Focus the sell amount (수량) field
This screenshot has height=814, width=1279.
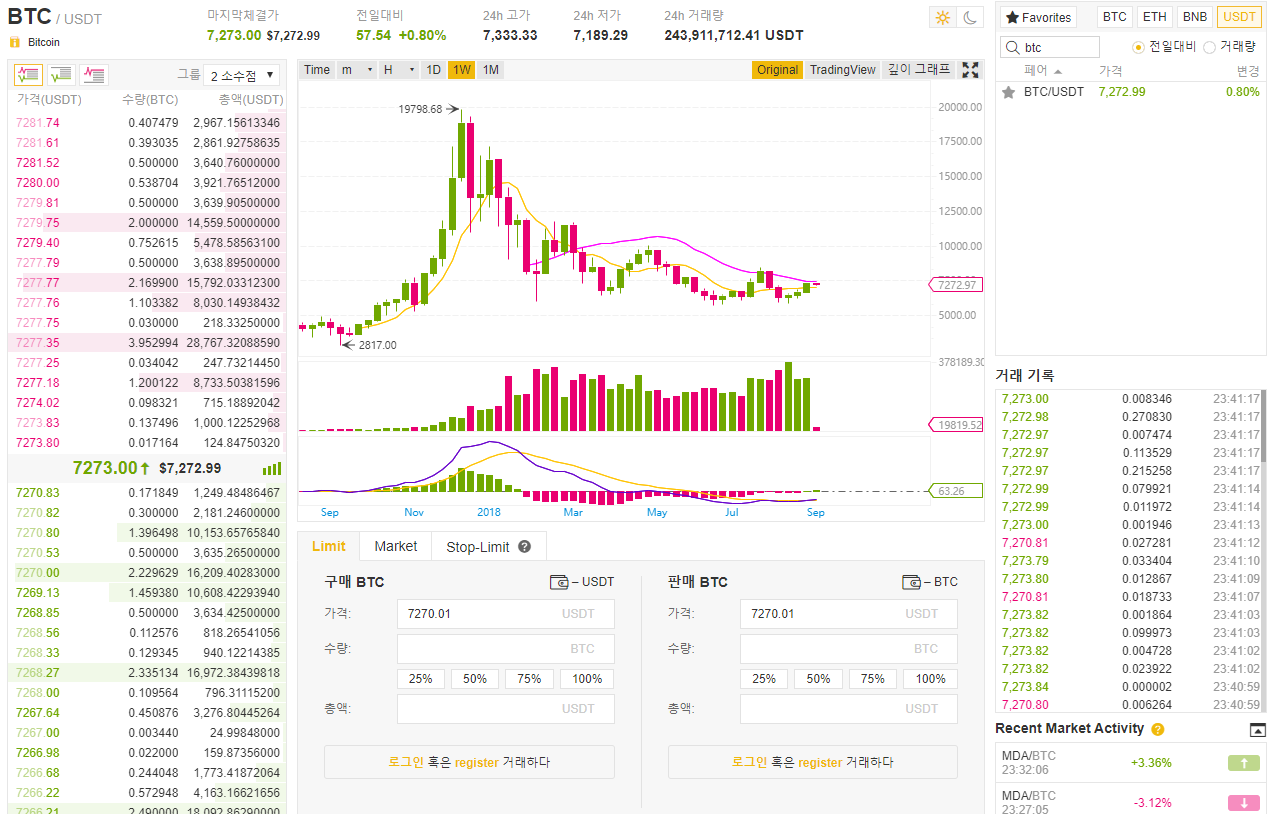click(849, 649)
